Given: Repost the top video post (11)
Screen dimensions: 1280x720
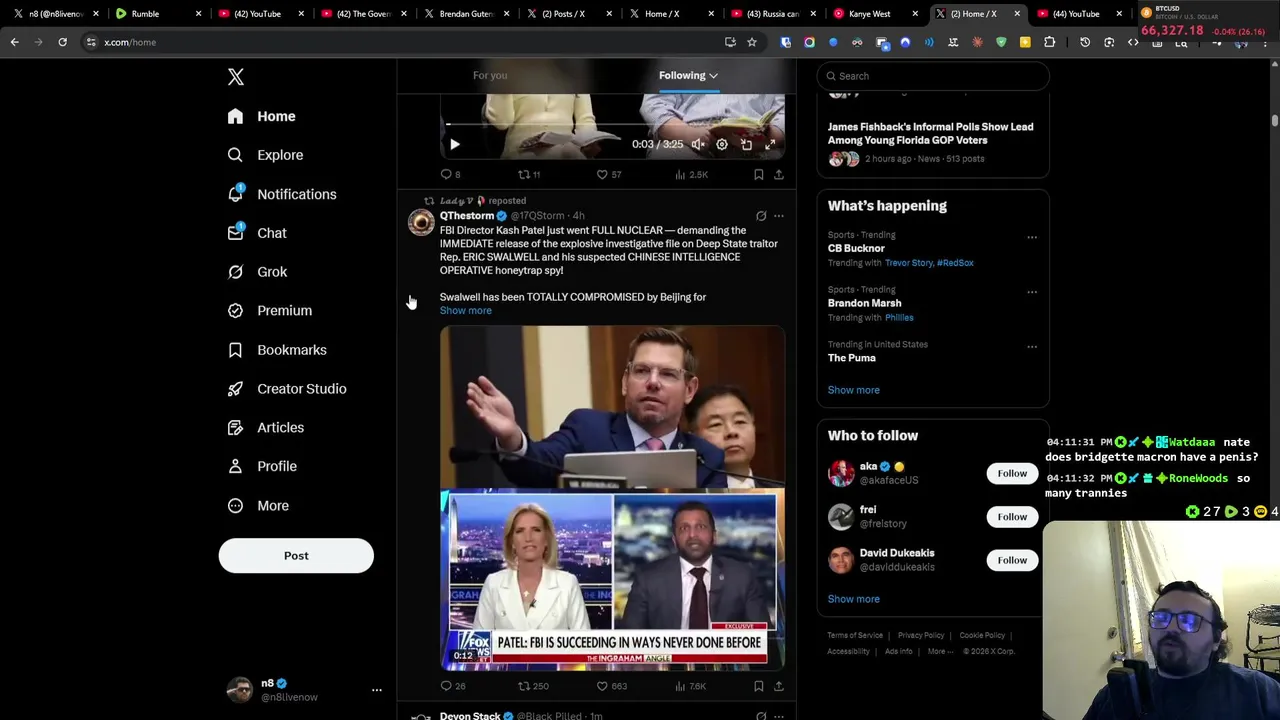Looking at the screenshot, I should tap(529, 174).
